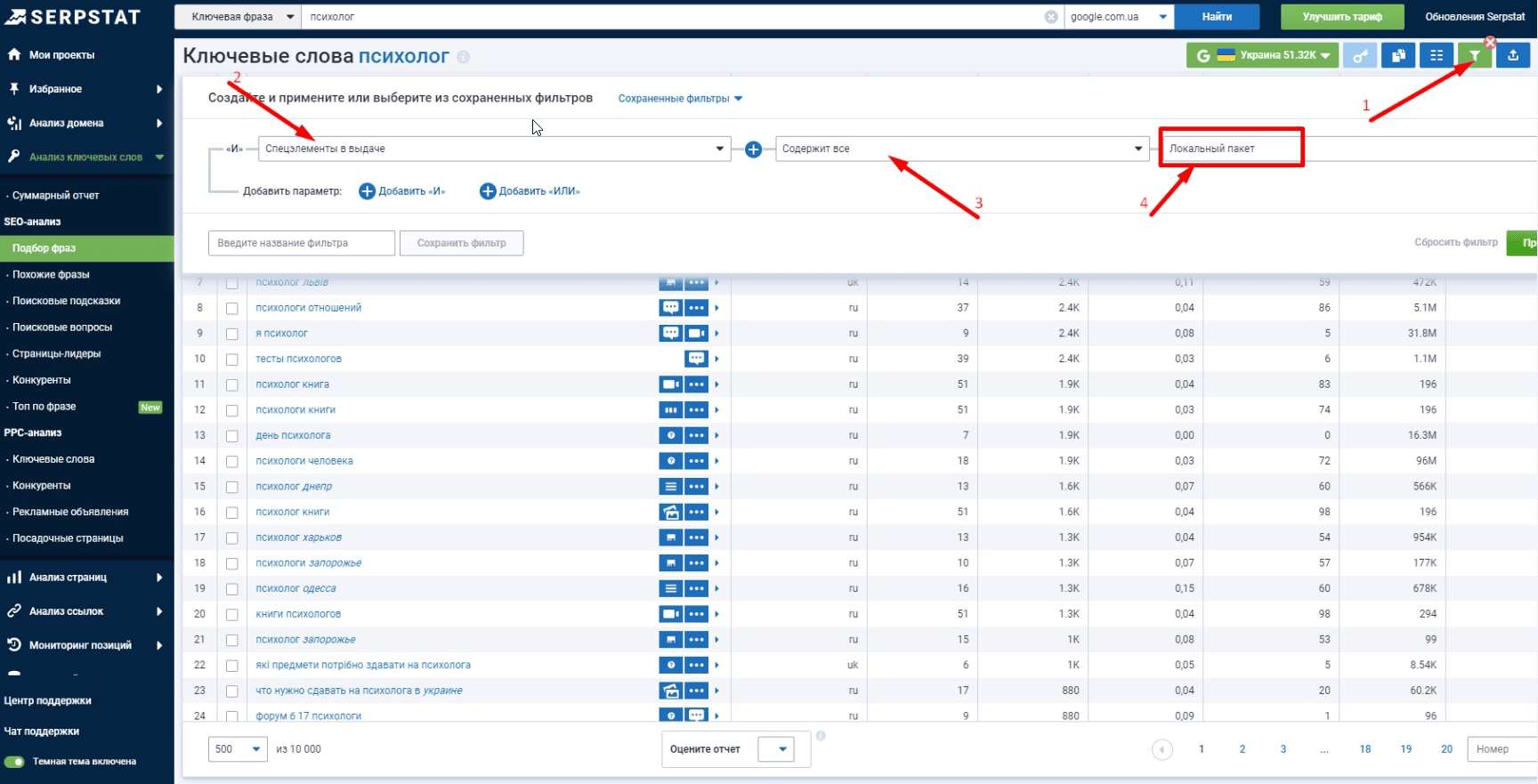Click the copy to clipboard icon button
The height and width of the screenshot is (784, 1538).
pos(1398,56)
